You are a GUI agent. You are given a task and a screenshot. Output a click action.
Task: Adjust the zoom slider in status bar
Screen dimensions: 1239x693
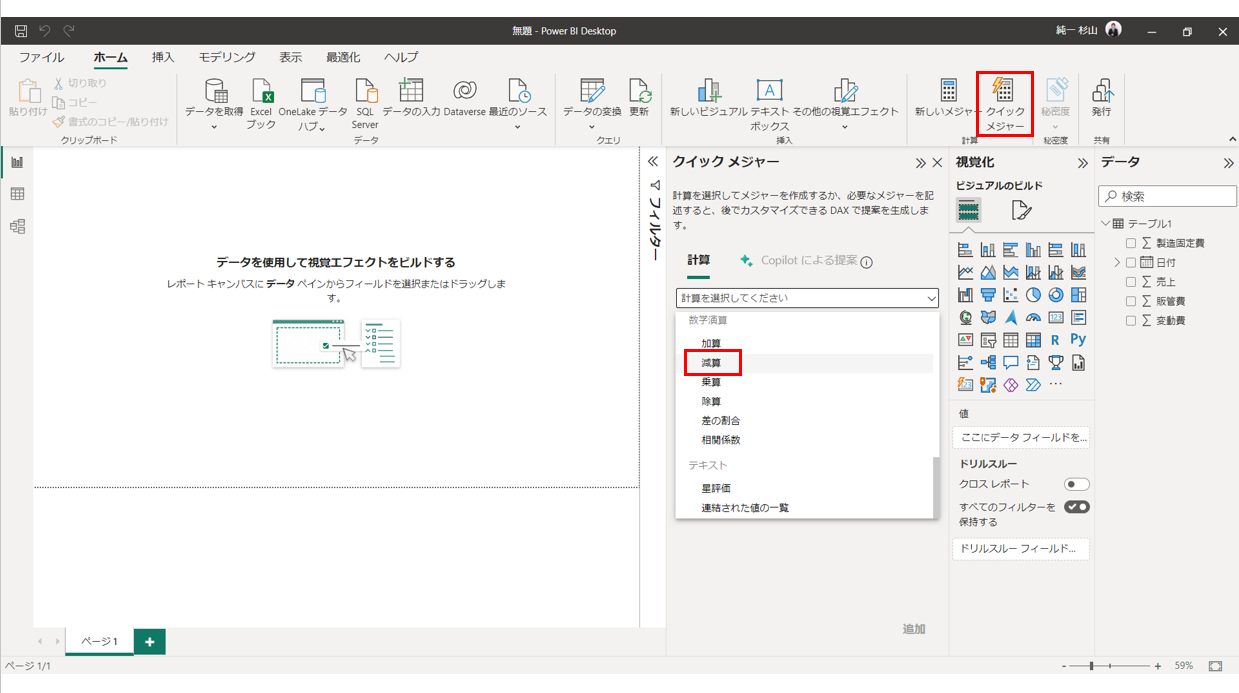point(1093,666)
